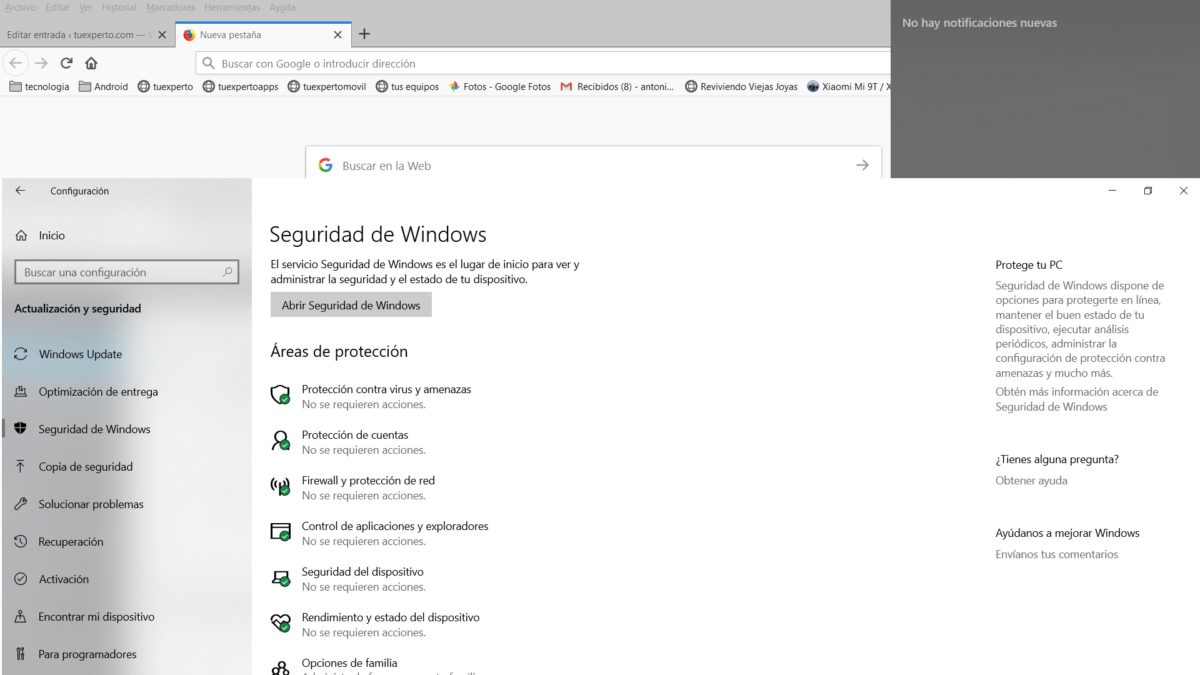Click the virus and threat protection shield icon
This screenshot has width=1200, height=675.
click(281, 395)
